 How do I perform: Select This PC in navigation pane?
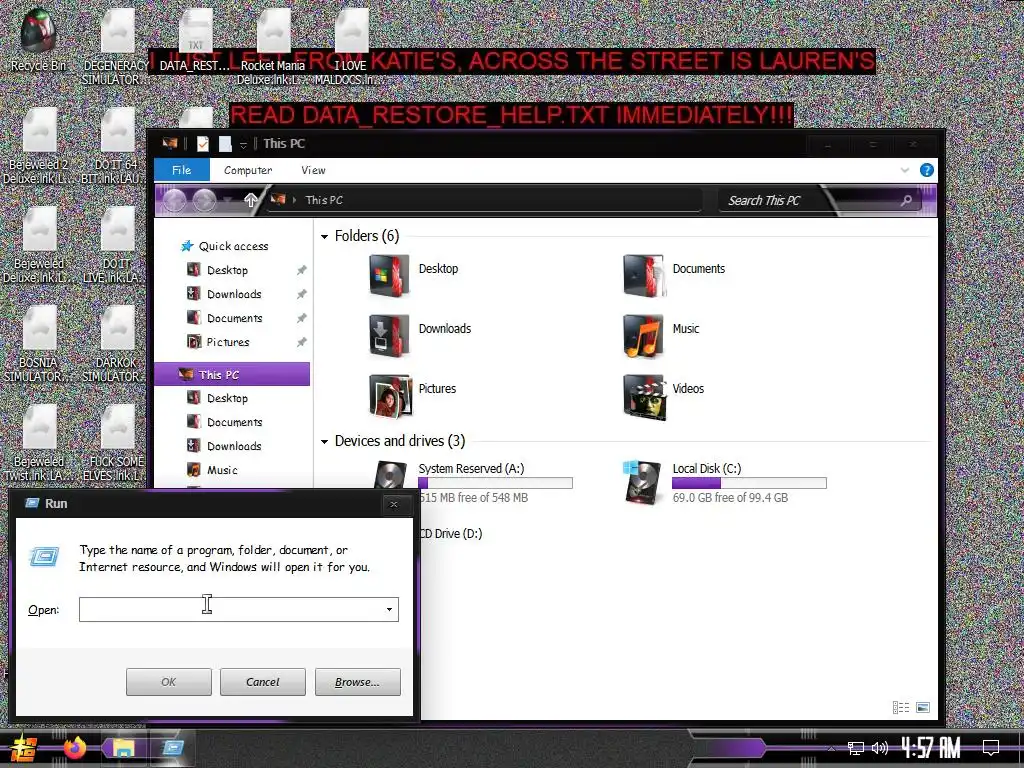pos(231,375)
